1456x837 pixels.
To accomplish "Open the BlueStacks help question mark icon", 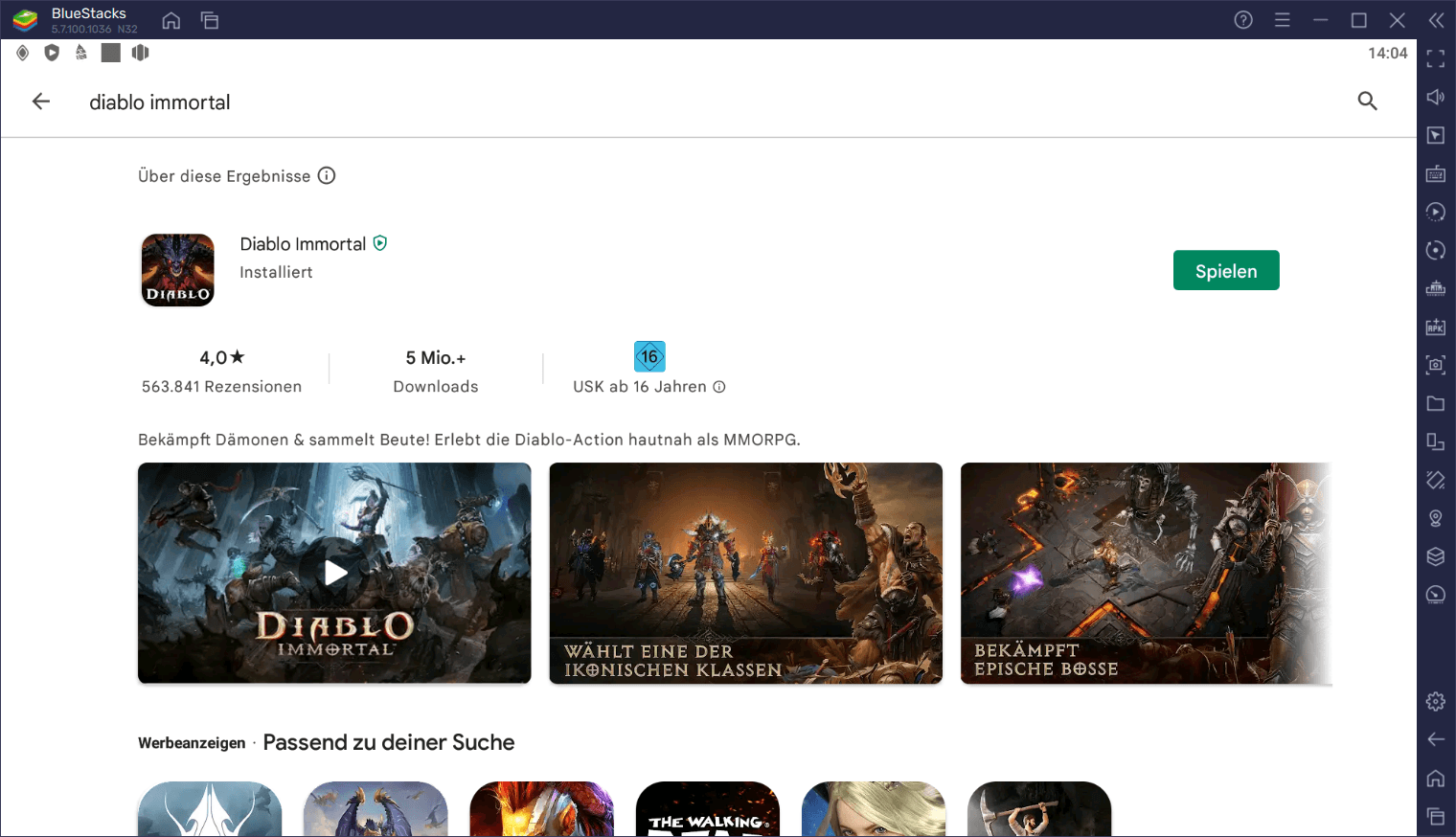I will click(1243, 20).
